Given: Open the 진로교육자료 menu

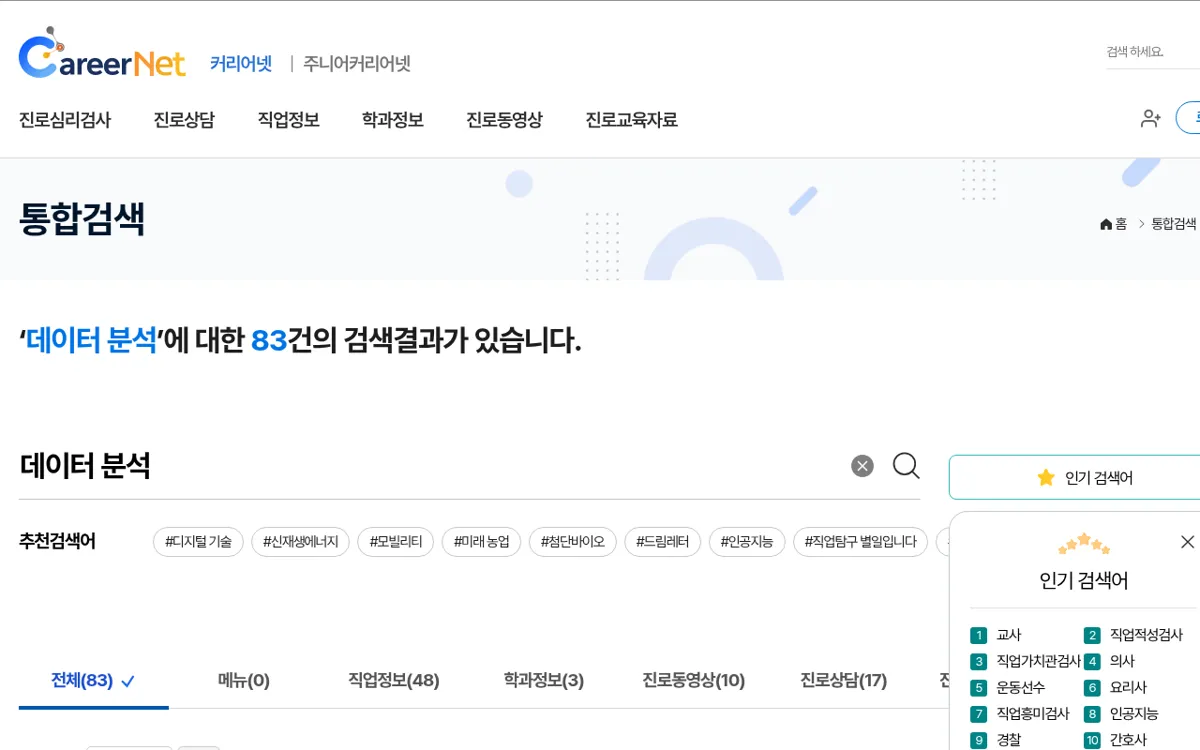Looking at the screenshot, I should [x=631, y=120].
